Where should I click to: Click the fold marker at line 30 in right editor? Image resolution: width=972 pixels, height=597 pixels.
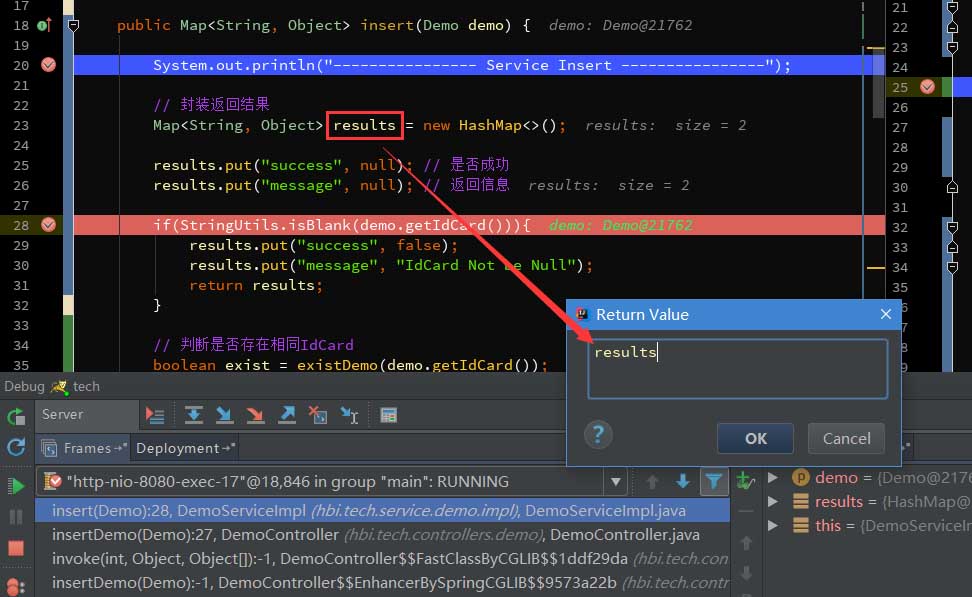(x=953, y=187)
